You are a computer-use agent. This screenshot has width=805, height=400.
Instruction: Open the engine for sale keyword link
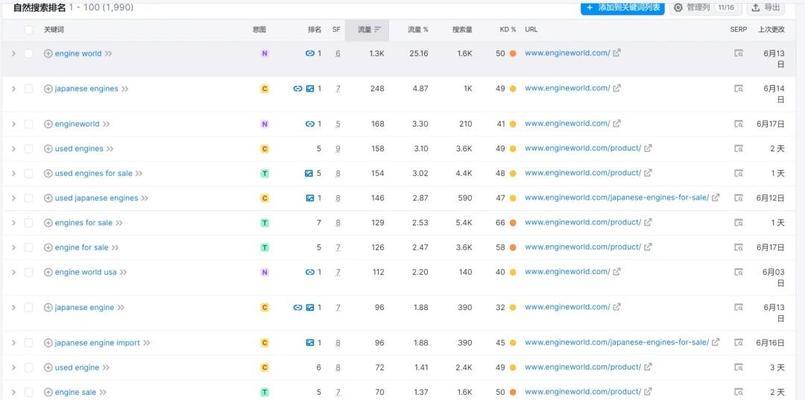click(x=82, y=247)
